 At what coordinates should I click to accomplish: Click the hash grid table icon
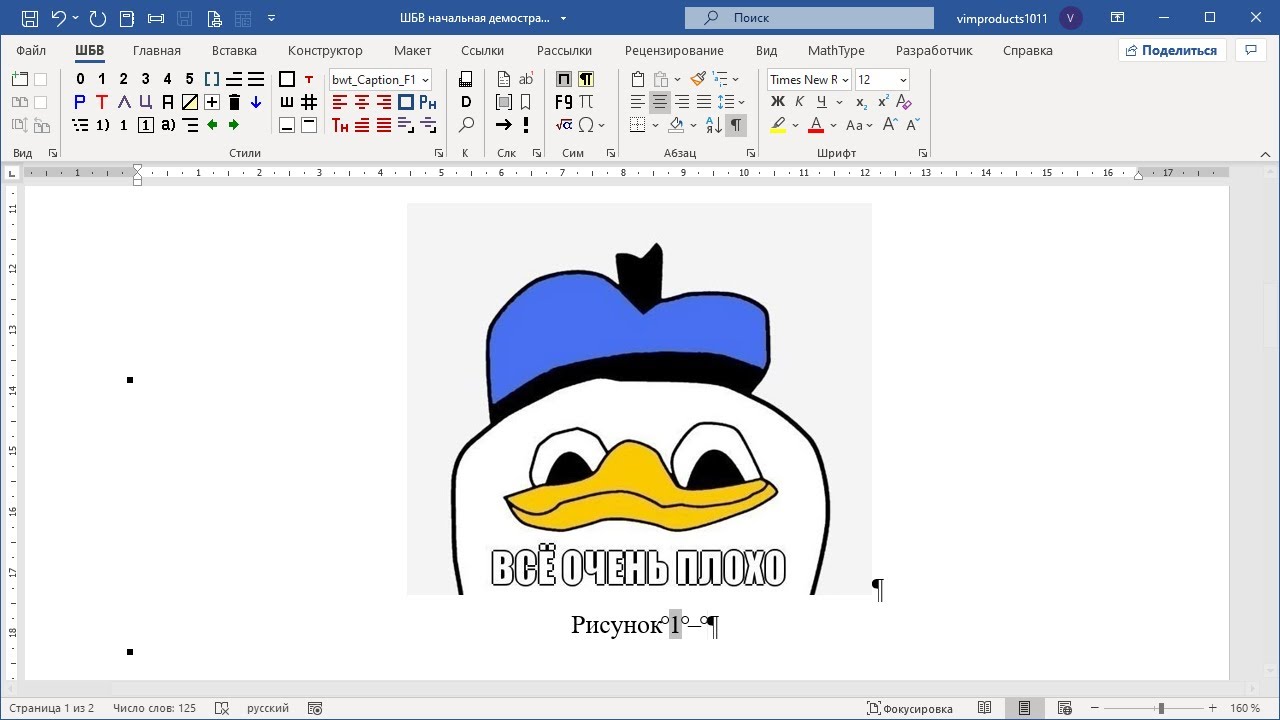[309, 102]
